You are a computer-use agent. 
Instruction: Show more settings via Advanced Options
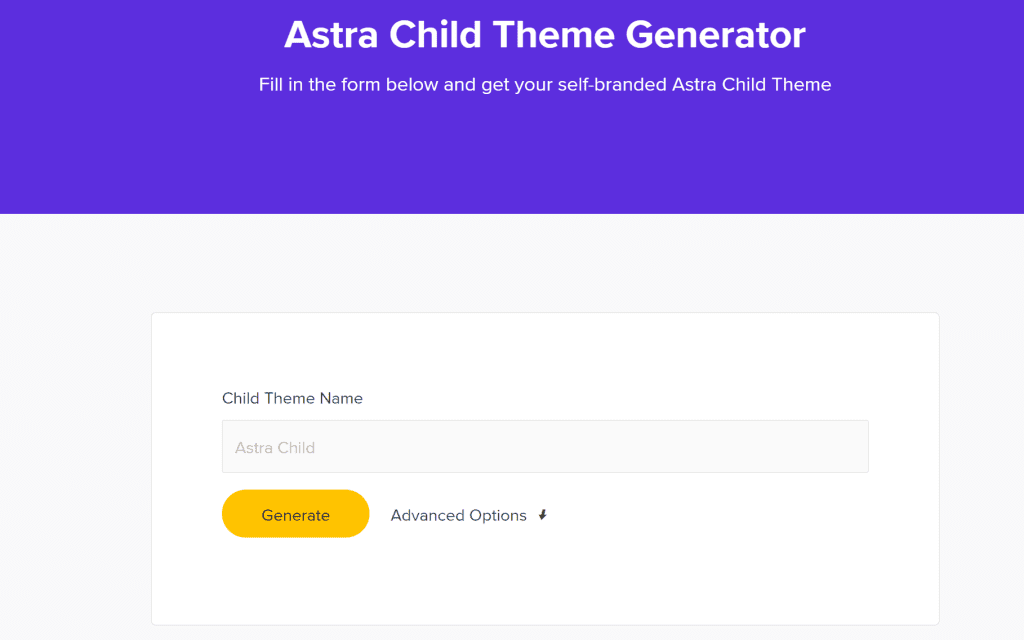pos(469,515)
